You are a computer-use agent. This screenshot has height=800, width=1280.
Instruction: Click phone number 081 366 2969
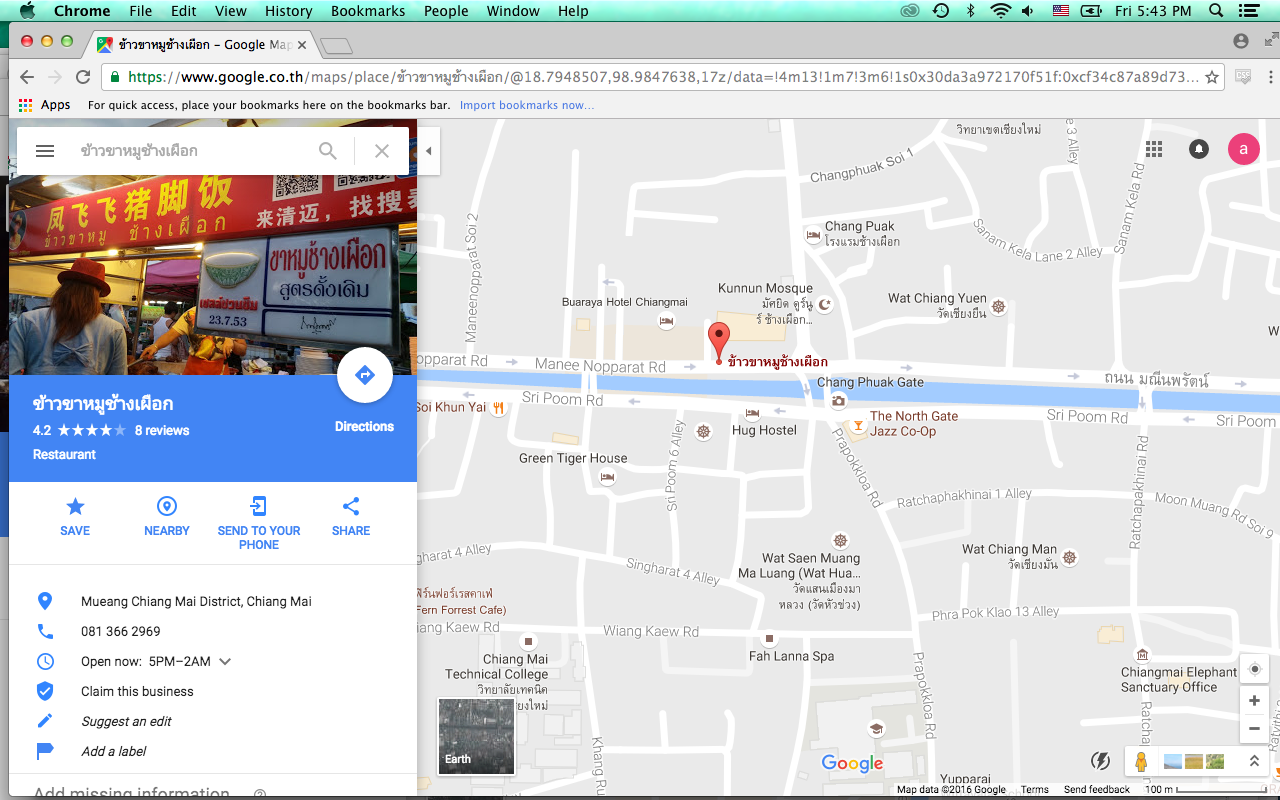121,631
